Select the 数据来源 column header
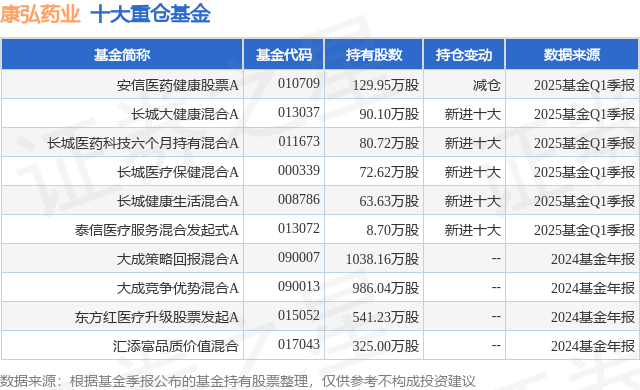Viewport: 640px width, 390px height. coord(572,55)
